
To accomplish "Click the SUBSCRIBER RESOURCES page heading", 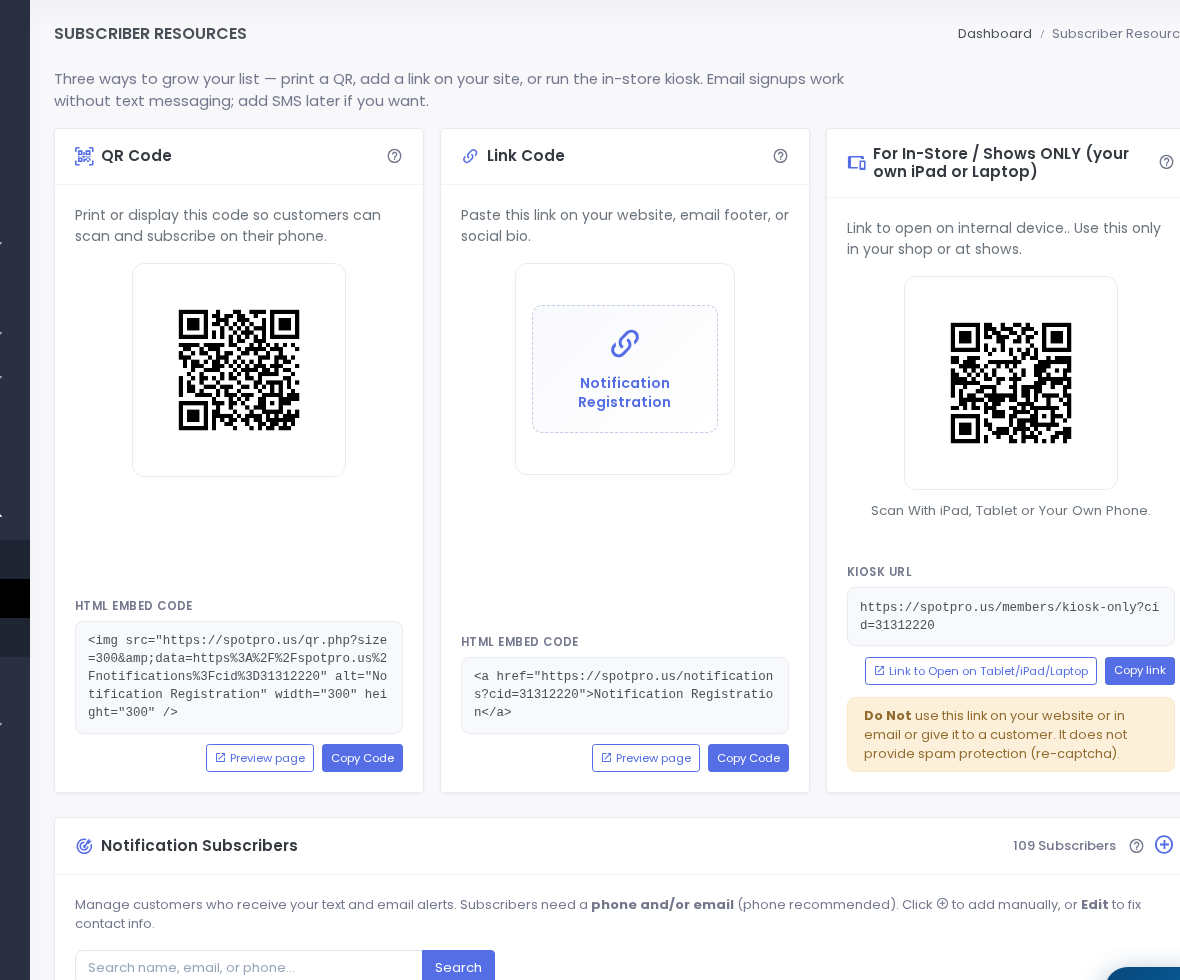I will (x=151, y=34).
